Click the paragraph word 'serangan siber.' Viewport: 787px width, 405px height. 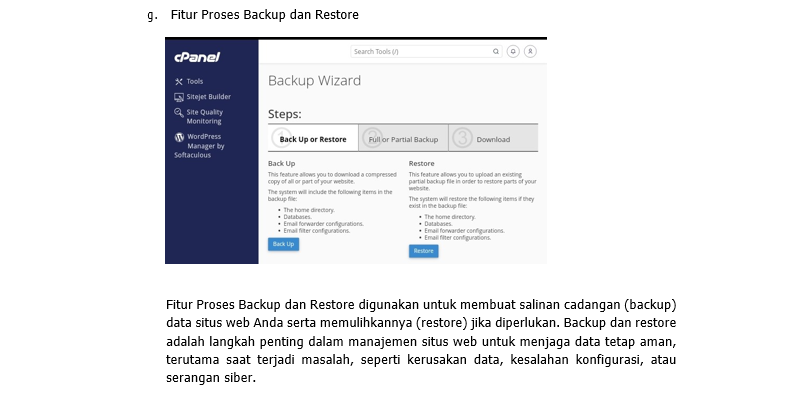pyautogui.click(x=211, y=378)
